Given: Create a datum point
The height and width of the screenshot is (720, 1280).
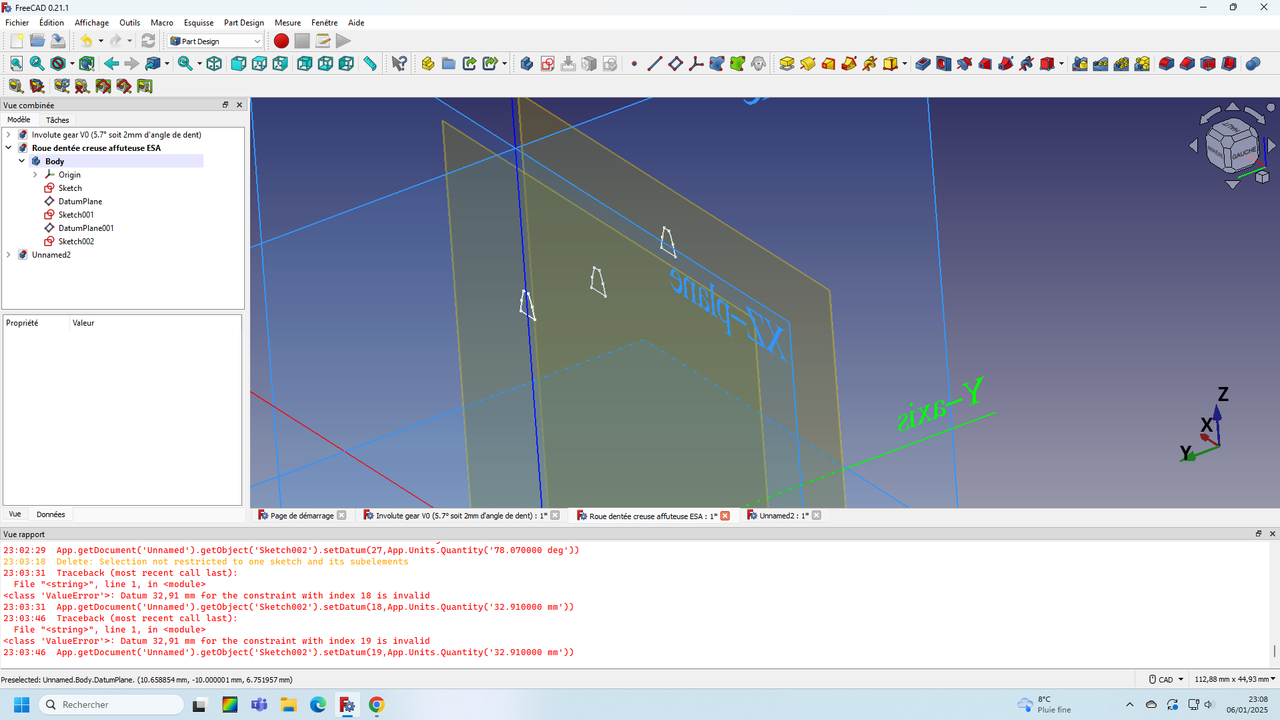Looking at the screenshot, I should 634,63.
